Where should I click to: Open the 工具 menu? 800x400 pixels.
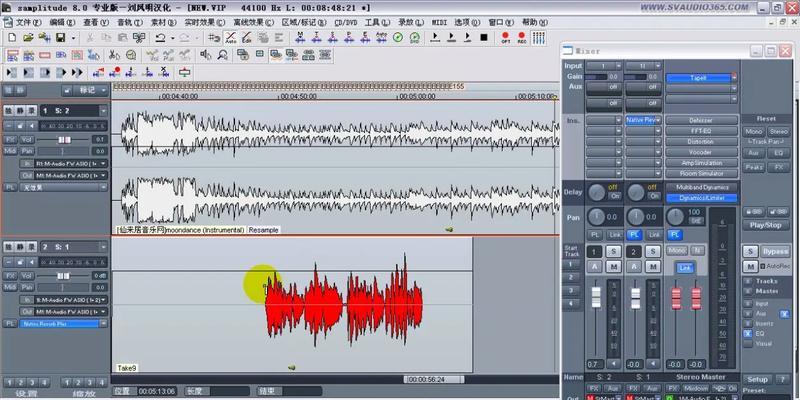(377, 23)
